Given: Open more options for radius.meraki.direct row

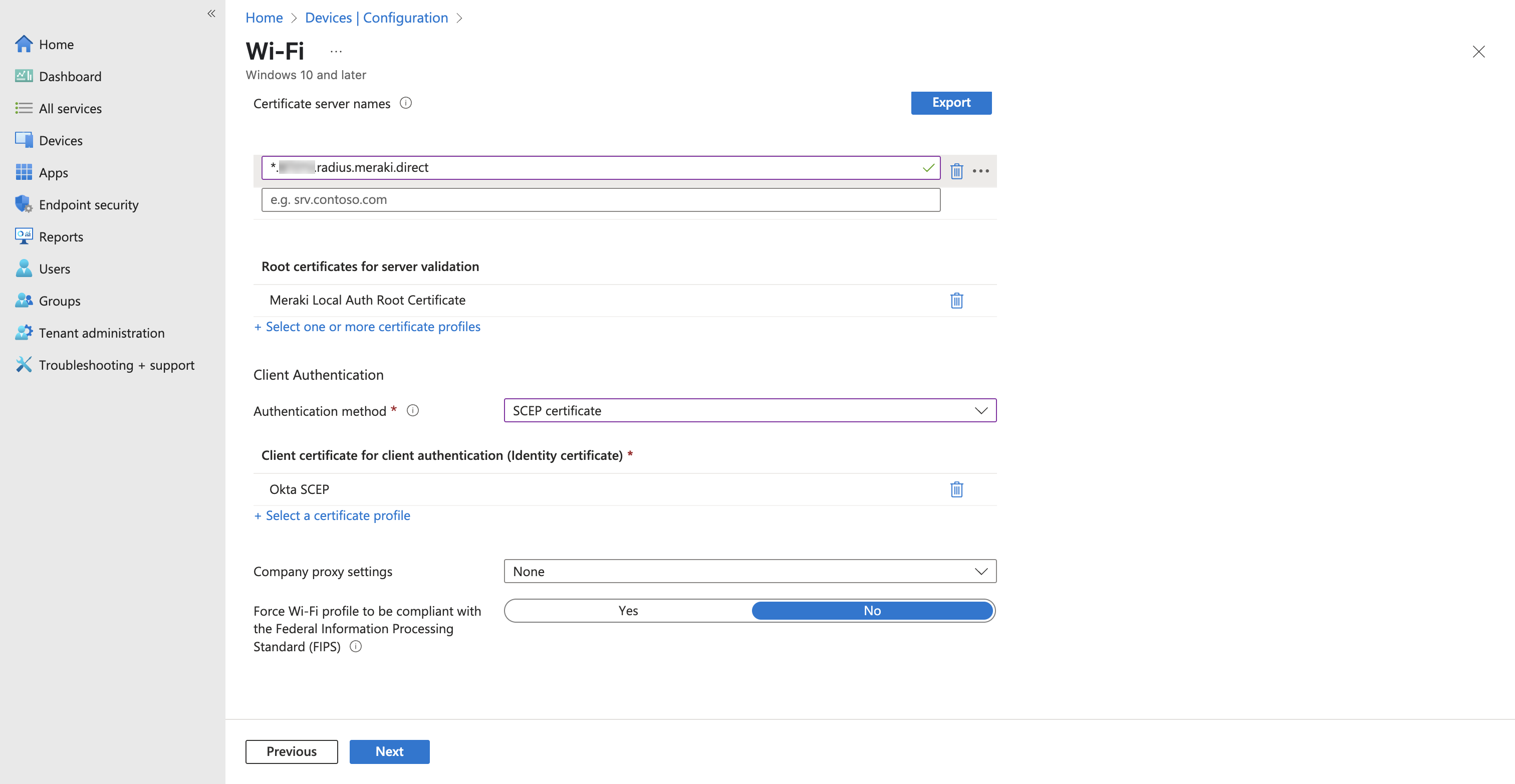Looking at the screenshot, I should [x=981, y=171].
